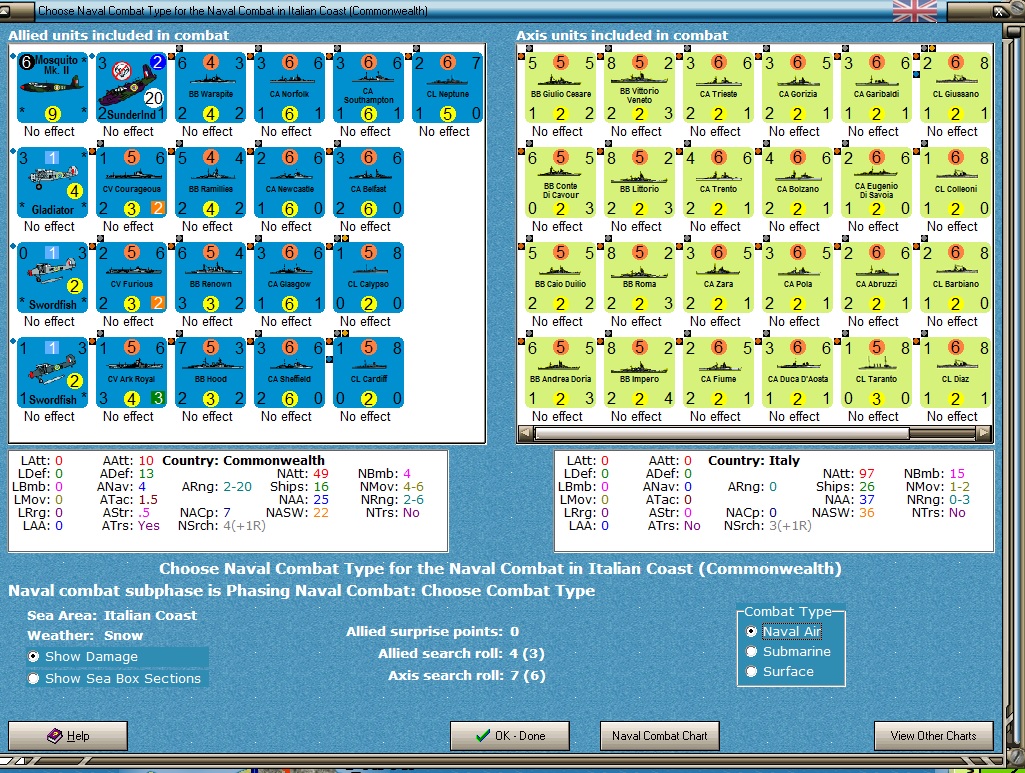Select the Mosquito Mk. II aircraft unit
The height and width of the screenshot is (773, 1025).
tap(52, 88)
